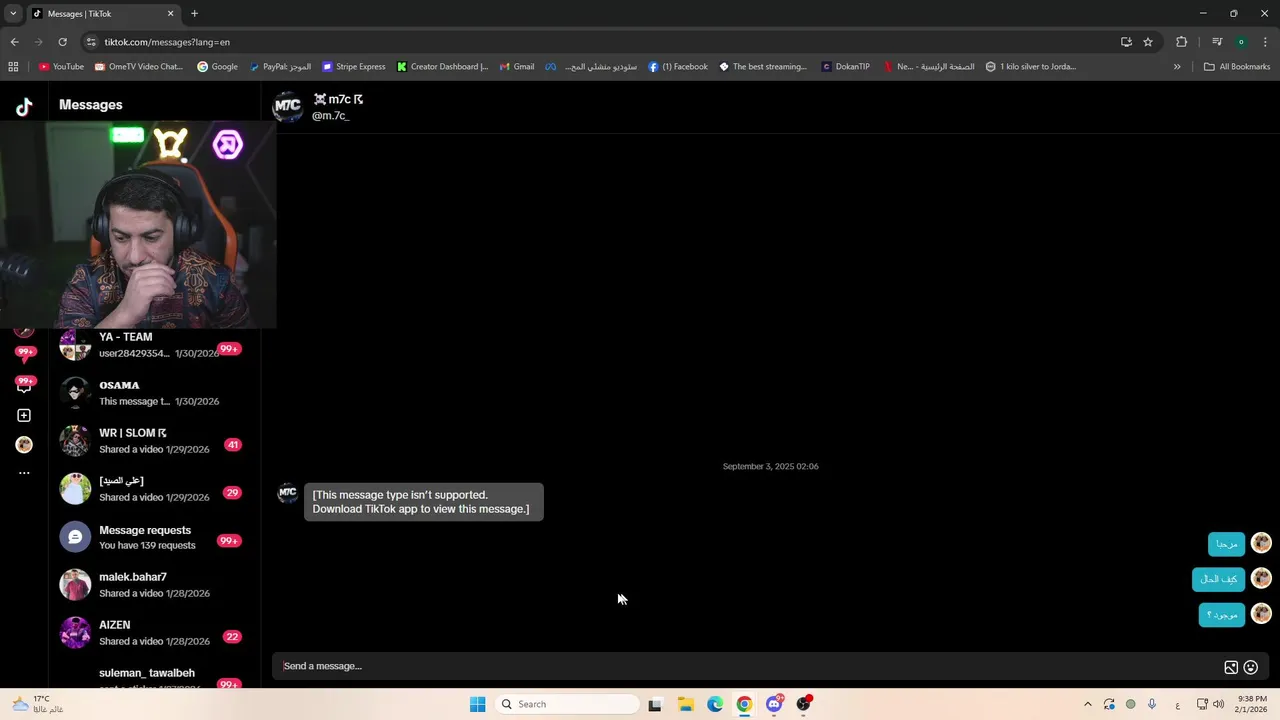Image resolution: width=1280 pixels, height=720 pixels.
Task: Open the All Bookmarks folder
Action: point(1237,67)
